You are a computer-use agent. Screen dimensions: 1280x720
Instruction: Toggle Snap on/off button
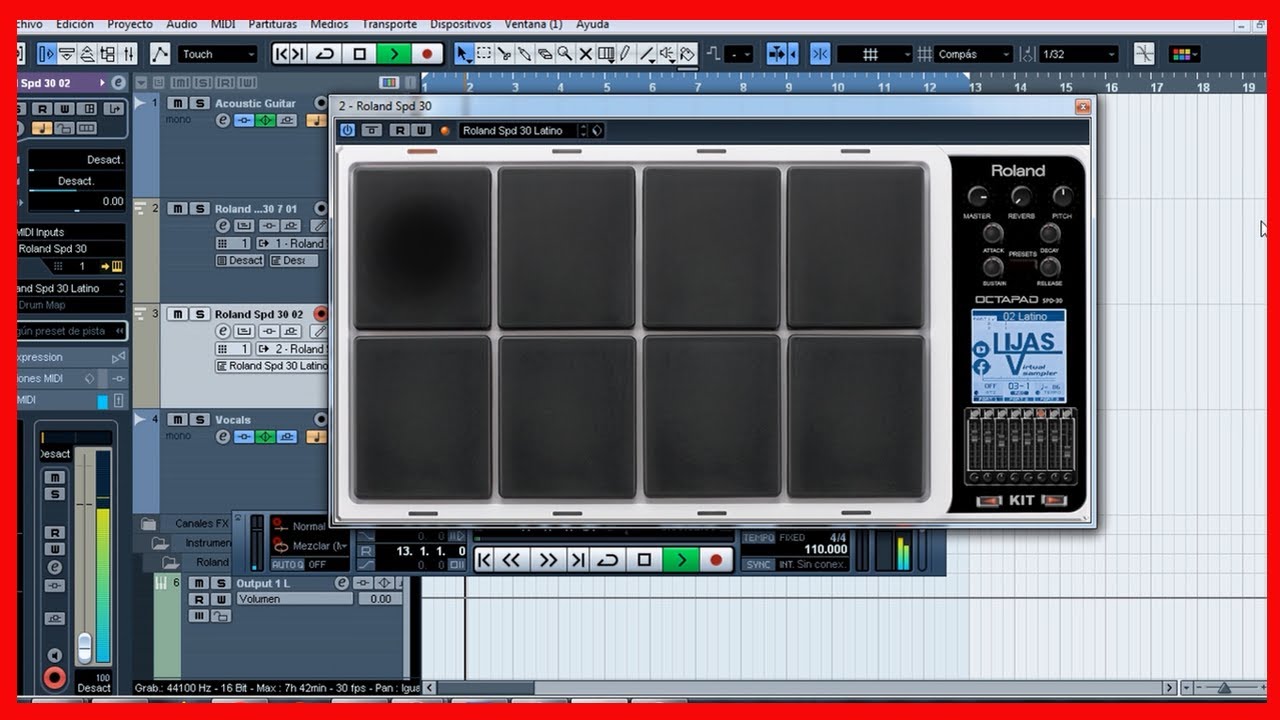820,54
